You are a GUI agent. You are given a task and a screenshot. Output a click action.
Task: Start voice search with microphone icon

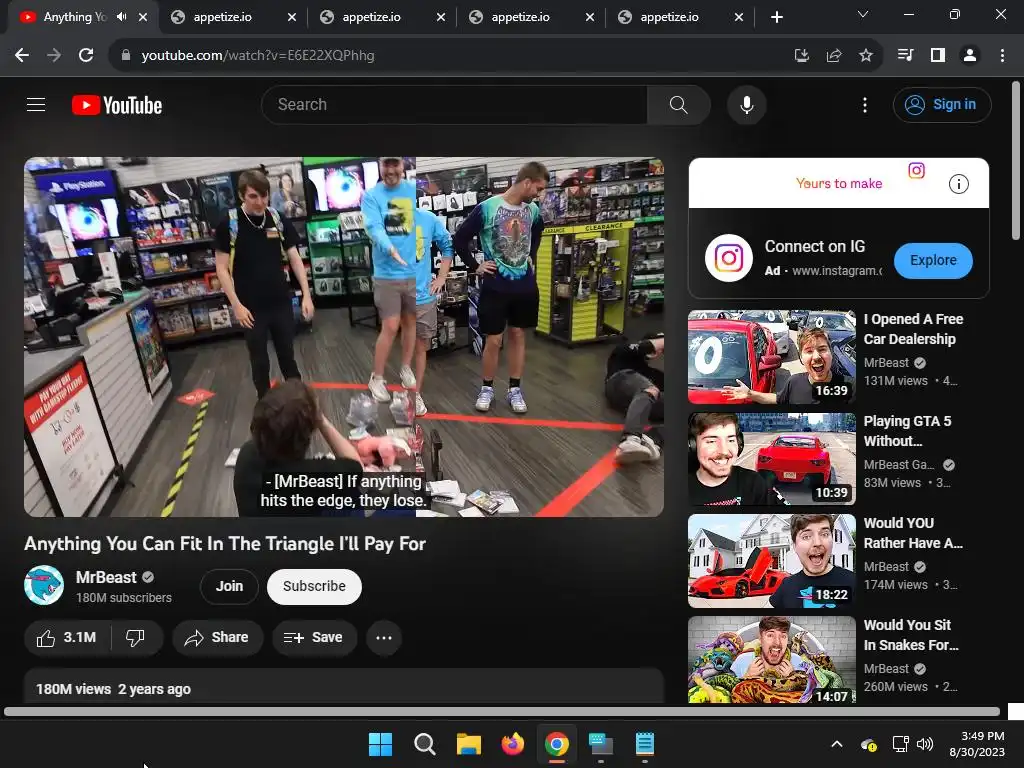pos(746,104)
